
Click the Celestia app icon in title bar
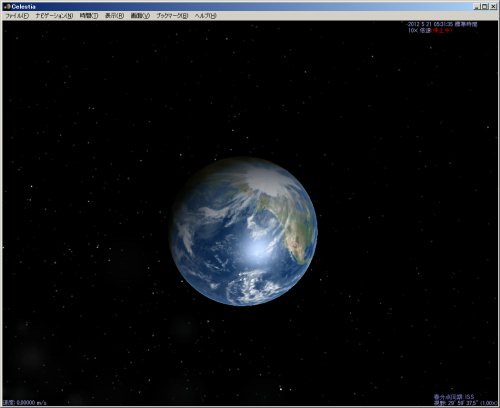(7, 7)
